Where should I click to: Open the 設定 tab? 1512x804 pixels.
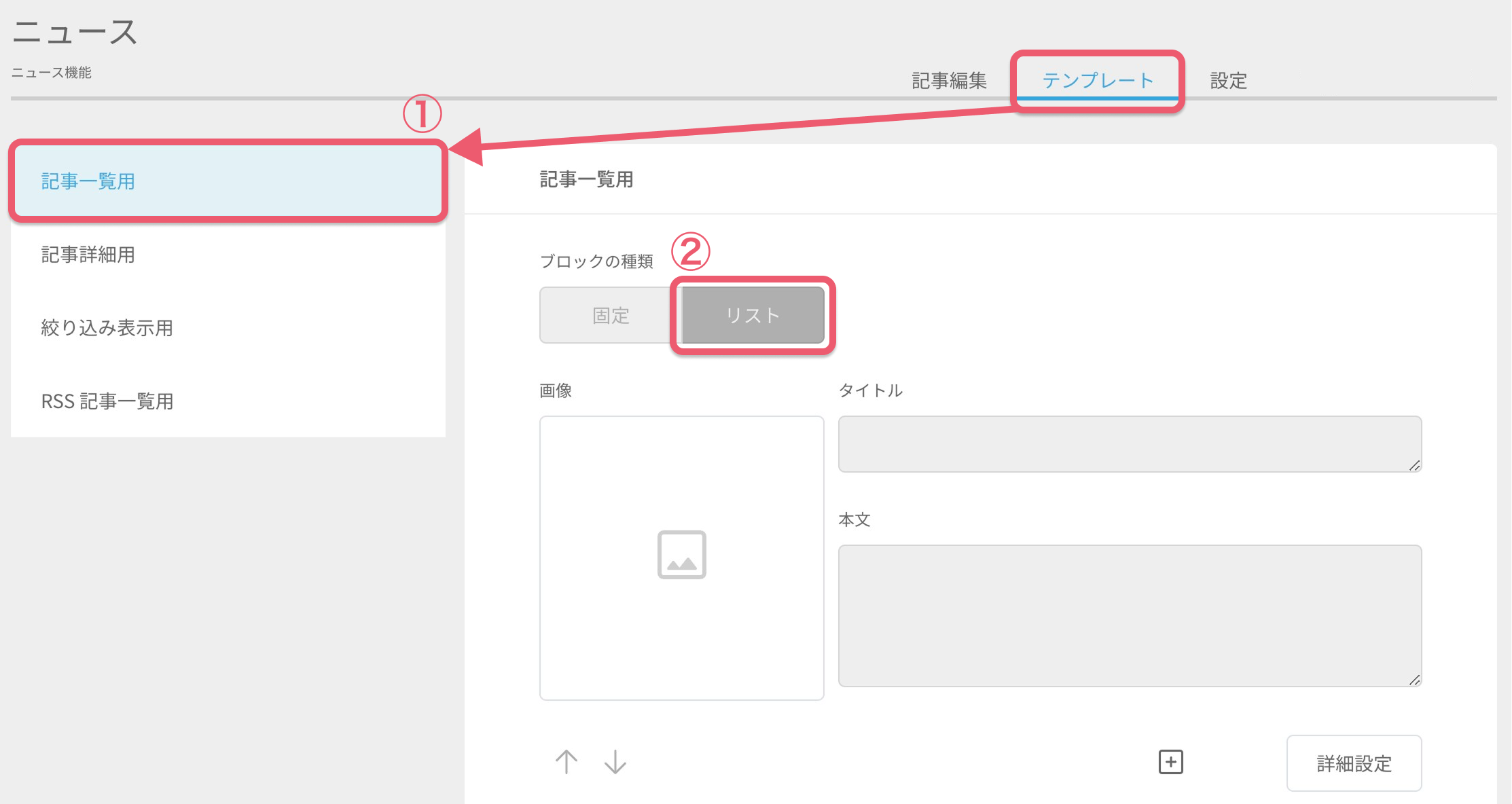[1228, 81]
